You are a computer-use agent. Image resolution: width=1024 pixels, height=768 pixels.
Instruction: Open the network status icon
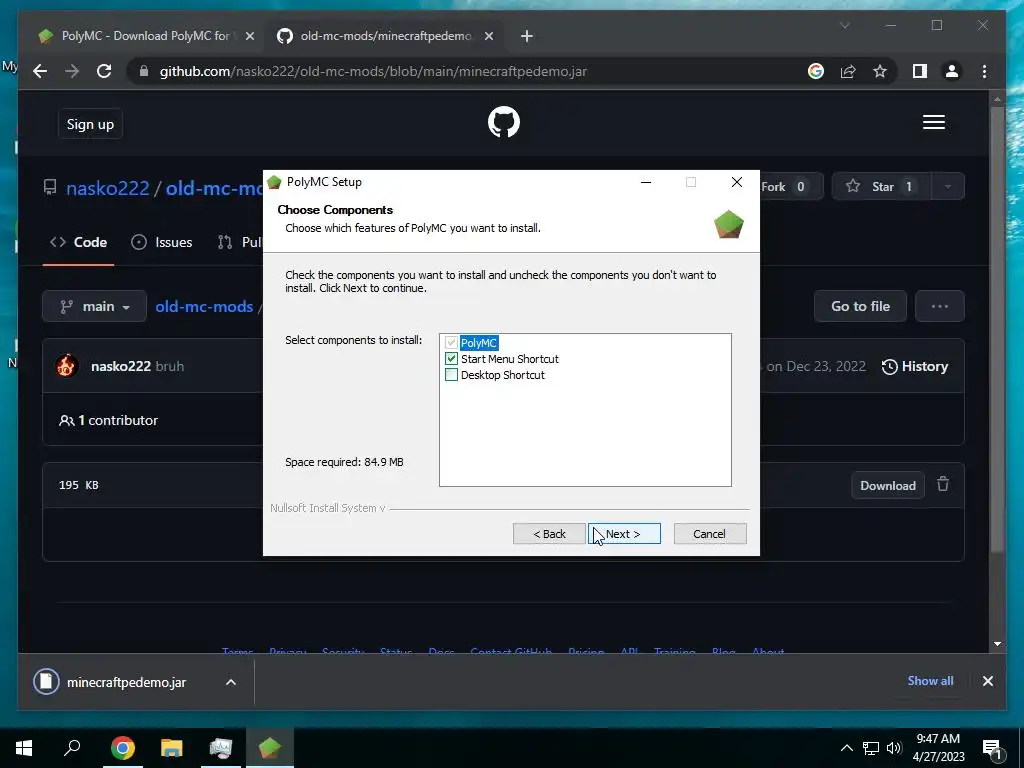click(871, 748)
